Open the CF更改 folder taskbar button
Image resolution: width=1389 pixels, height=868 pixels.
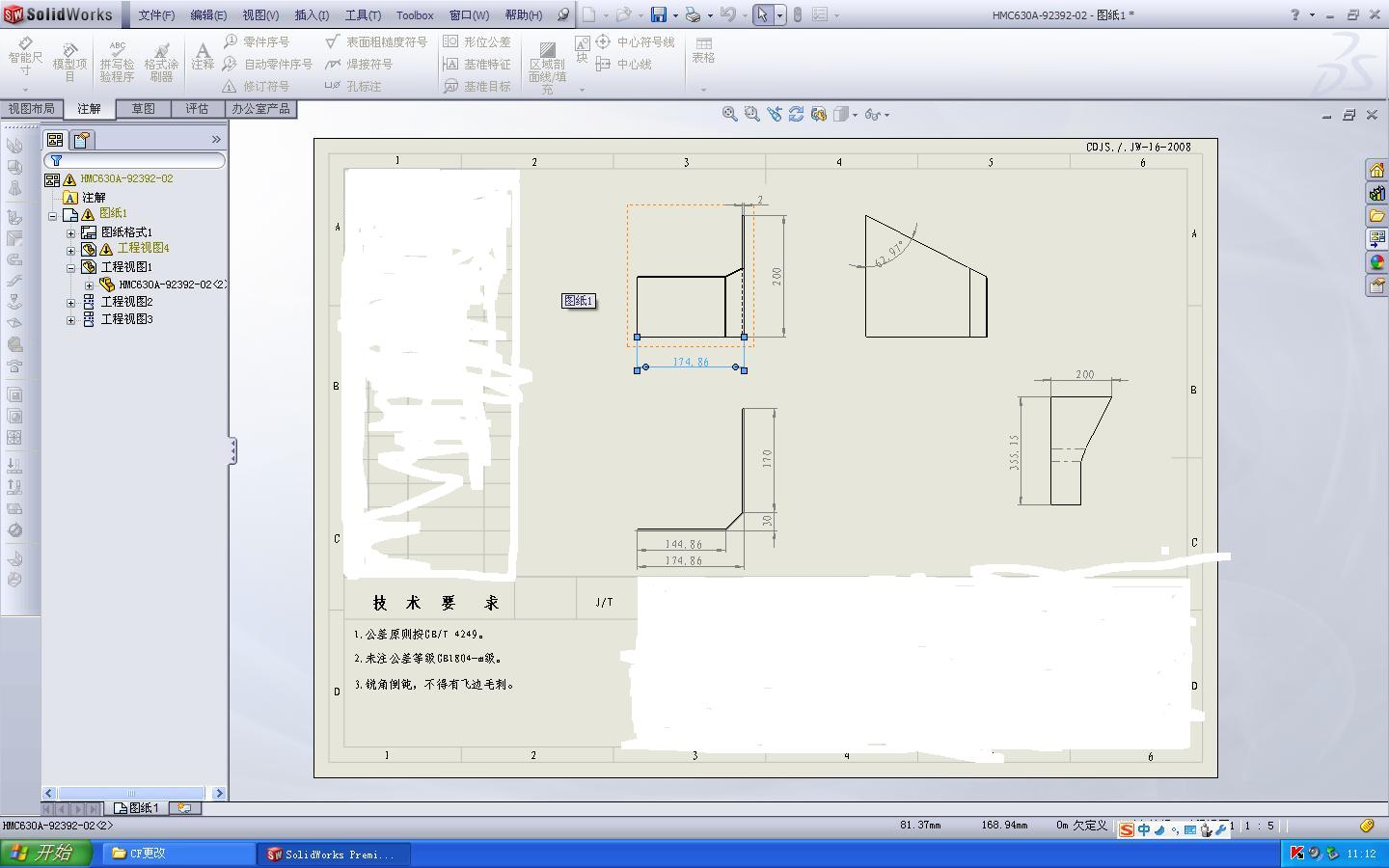pyautogui.click(x=179, y=854)
